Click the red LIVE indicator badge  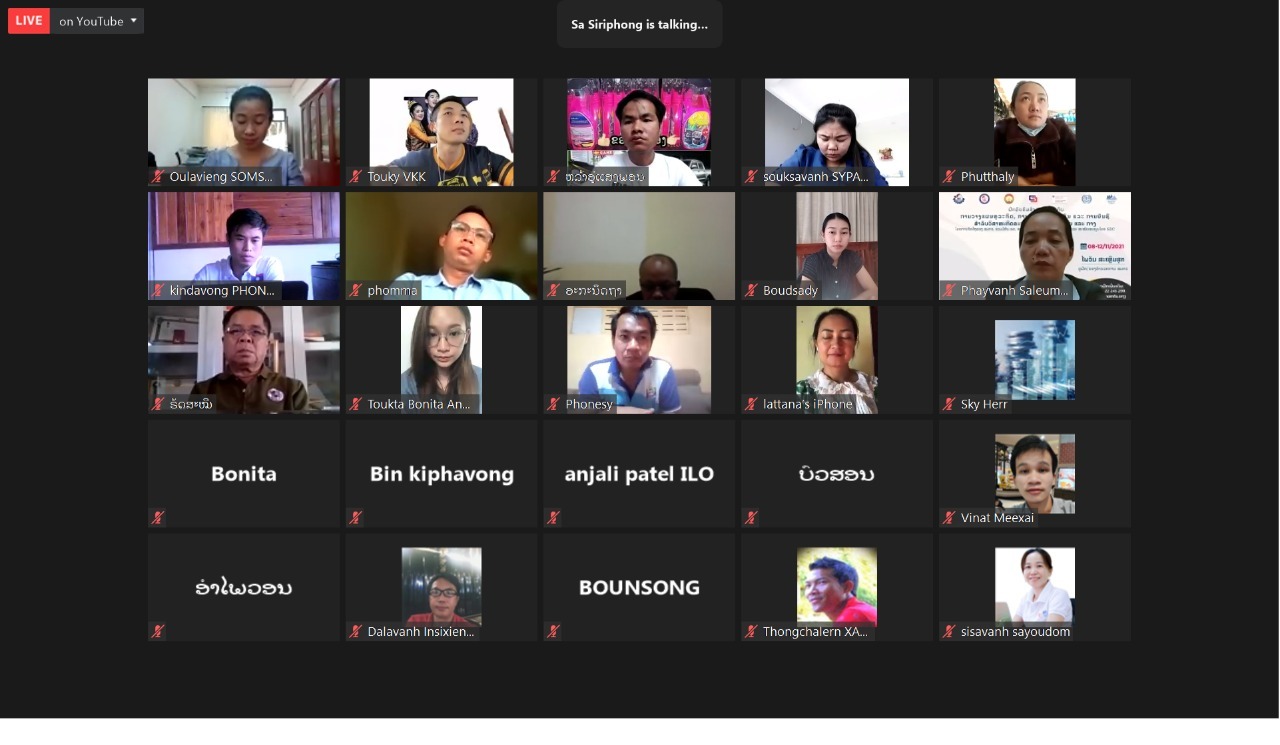pyautogui.click(x=29, y=21)
